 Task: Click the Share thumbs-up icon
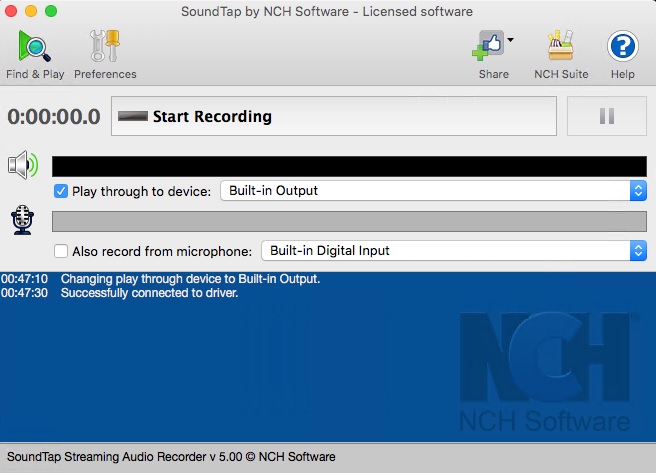point(489,46)
